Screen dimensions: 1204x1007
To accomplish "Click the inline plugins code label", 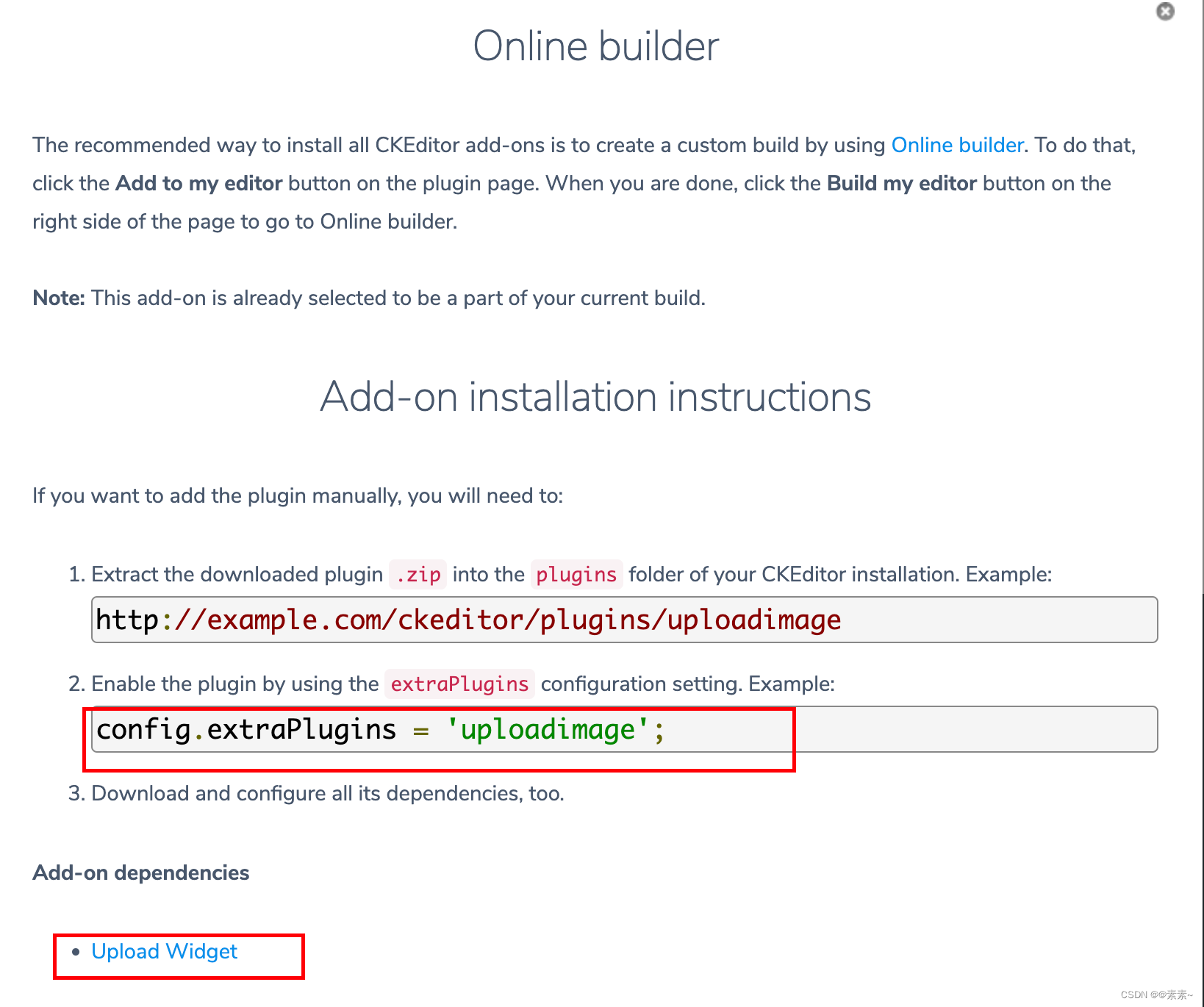I will 576,575.
